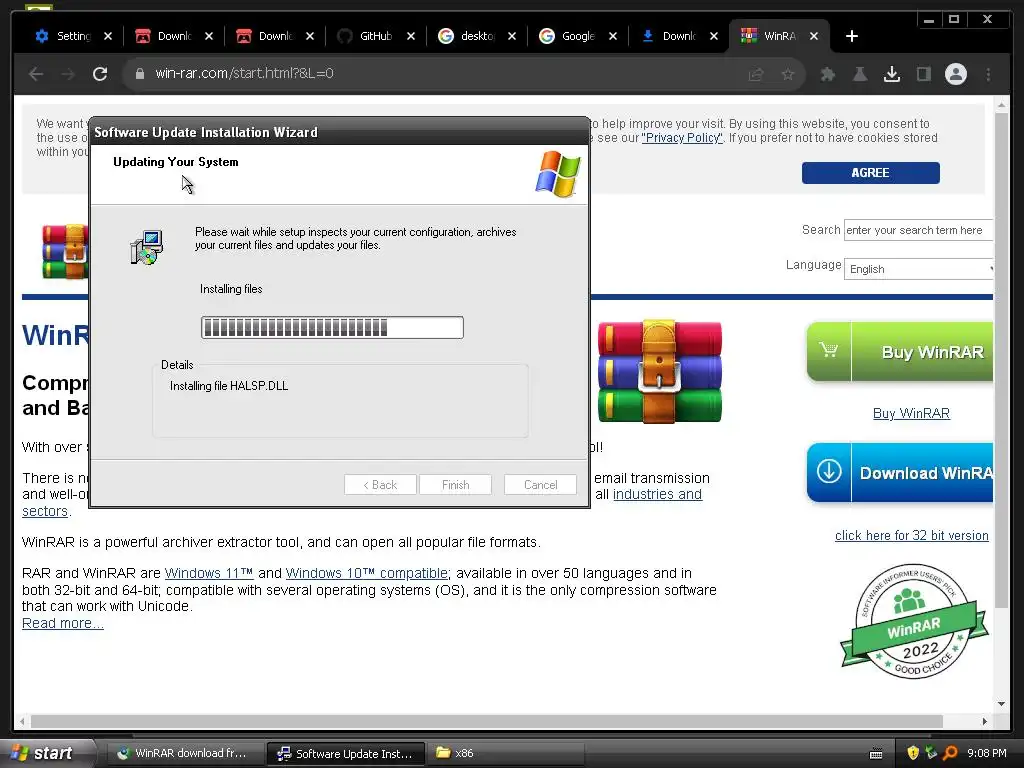Click the Back button in the wizard
The width and height of the screenshot is (1024, 768).
(x=380, y=485)
